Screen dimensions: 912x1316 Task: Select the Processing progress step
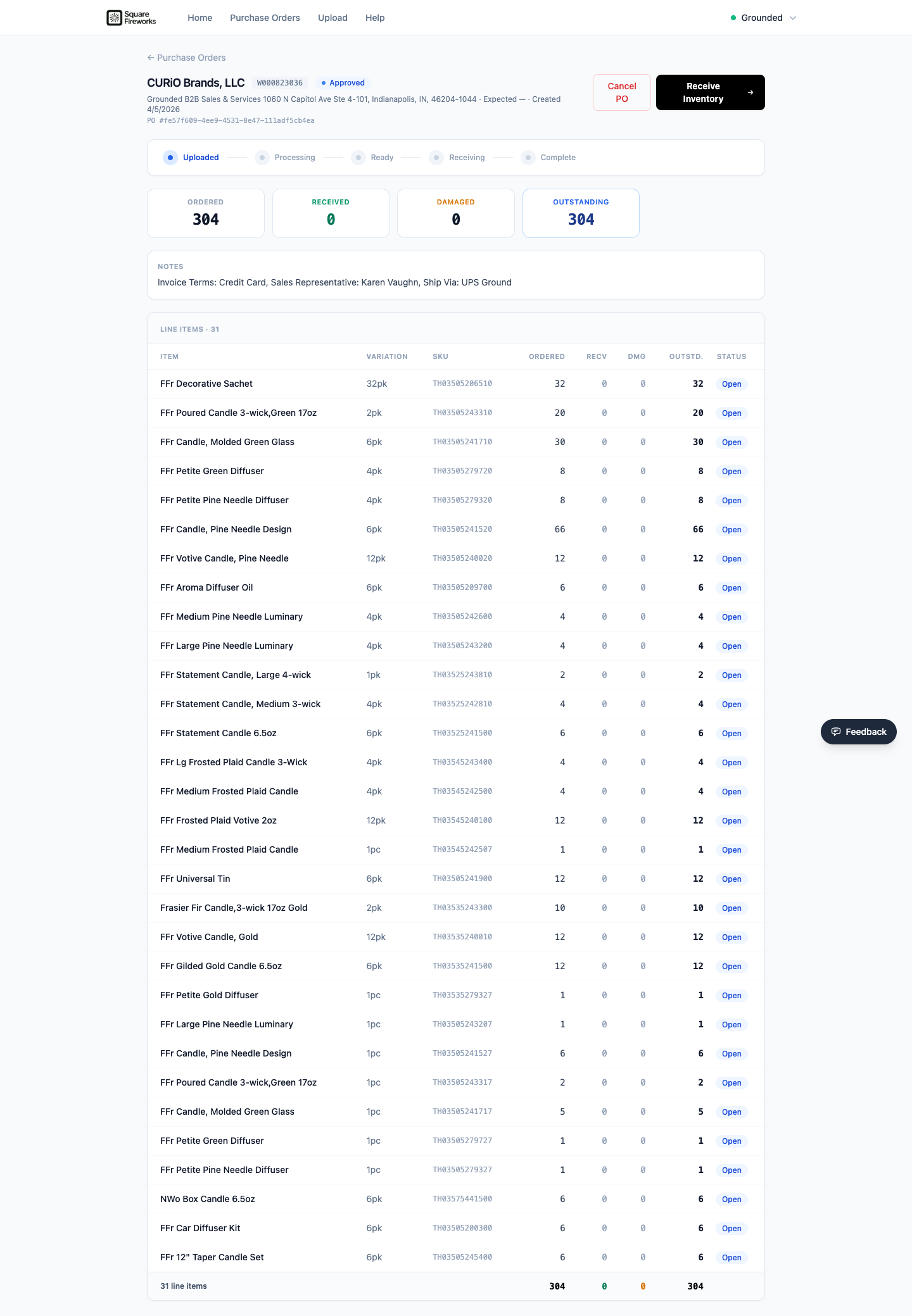pyautogui.click(x=285, y=158)
